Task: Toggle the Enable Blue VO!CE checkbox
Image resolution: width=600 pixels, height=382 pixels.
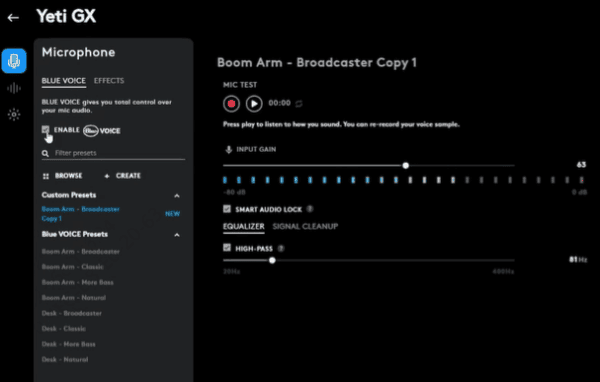Action: tap(46, 129)
